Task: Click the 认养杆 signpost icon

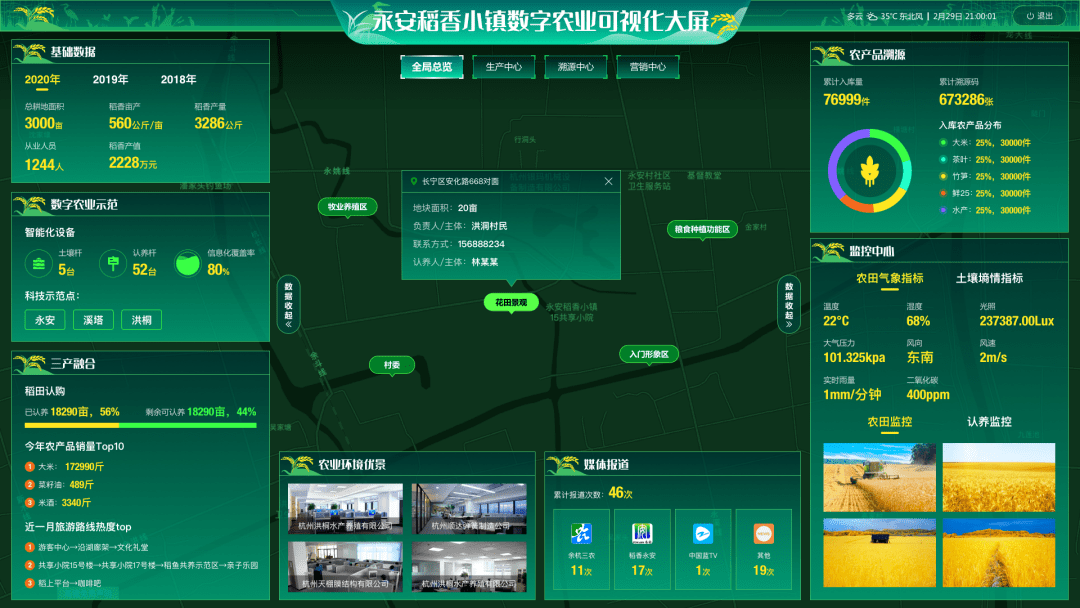Action: coord(114,264)
